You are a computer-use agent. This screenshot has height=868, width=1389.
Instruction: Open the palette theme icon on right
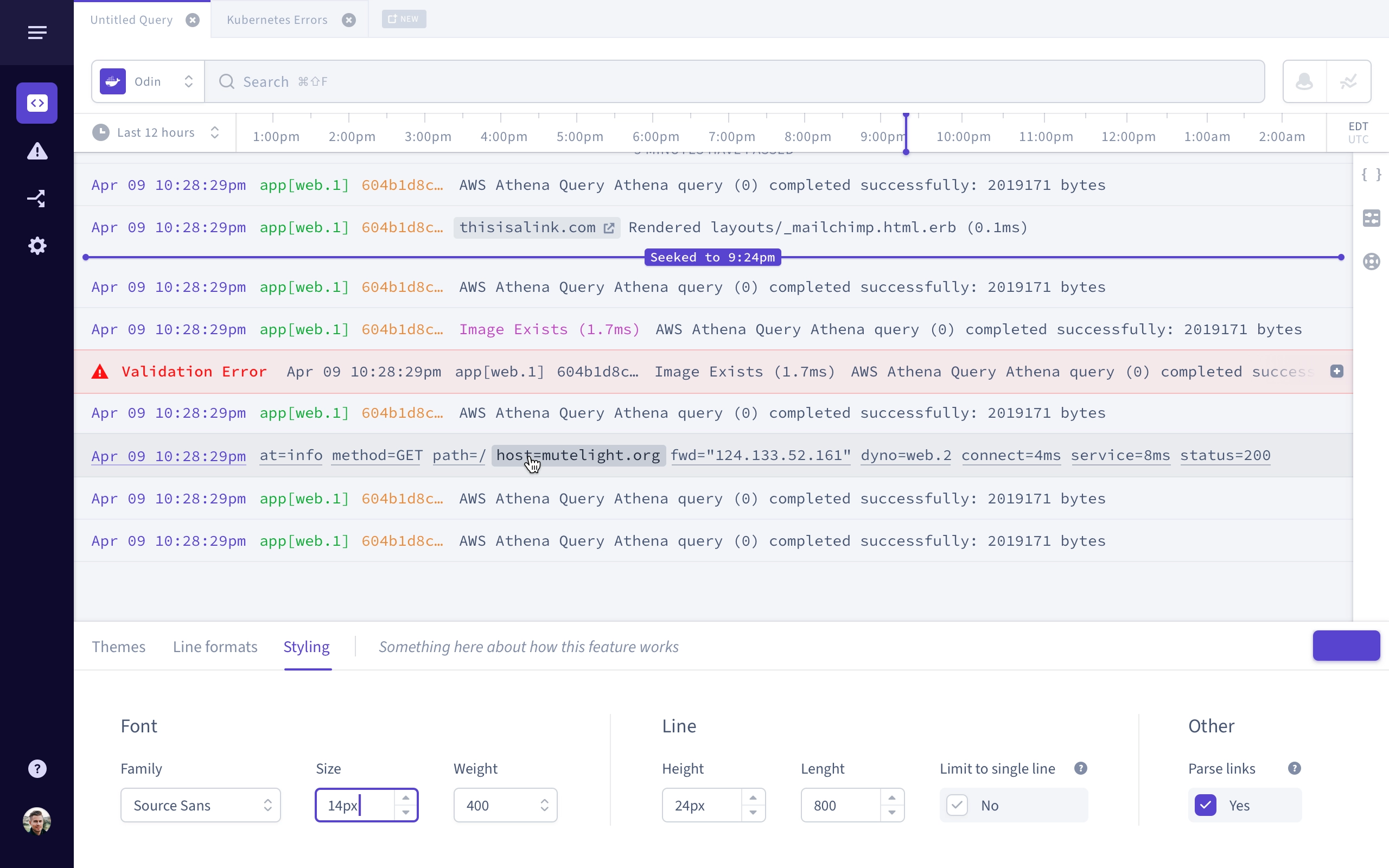[x=1372, y=262]
